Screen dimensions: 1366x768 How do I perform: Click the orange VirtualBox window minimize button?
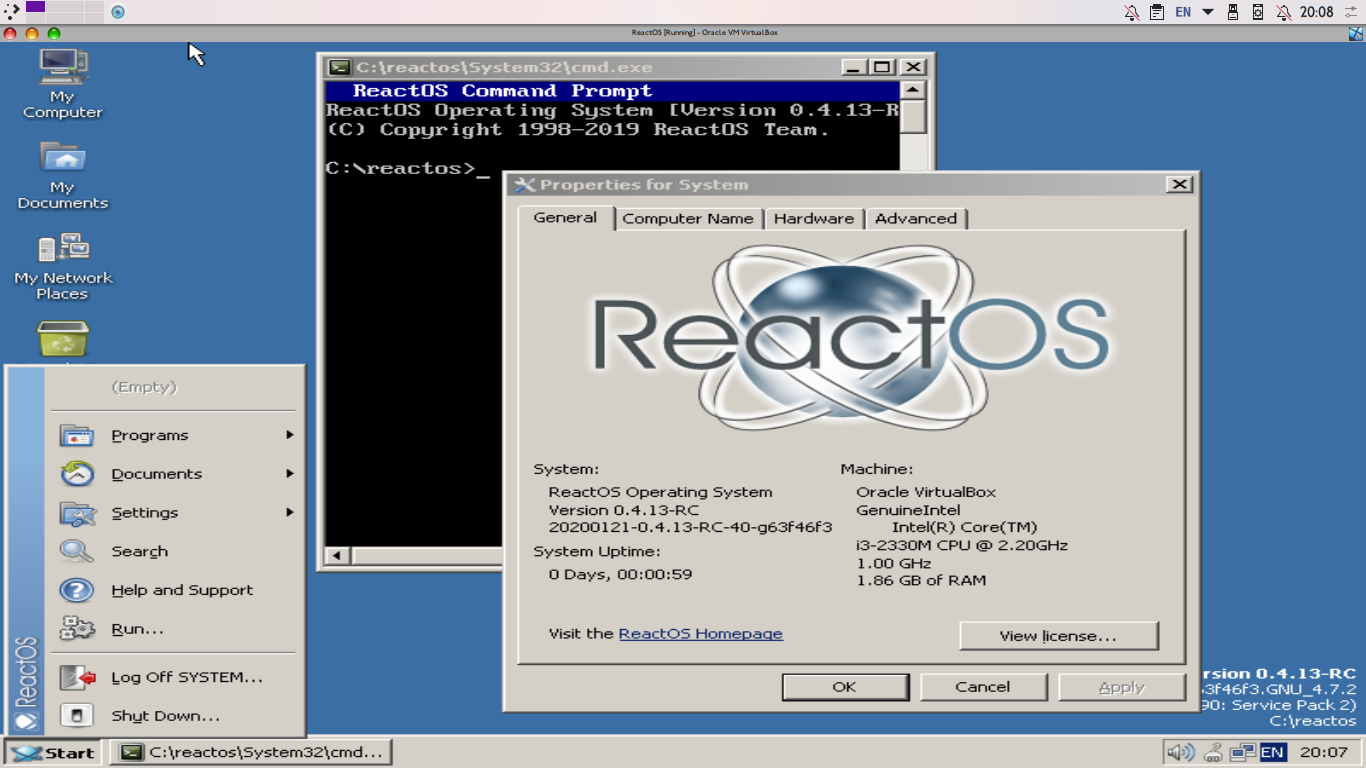(x=32, y=33)
